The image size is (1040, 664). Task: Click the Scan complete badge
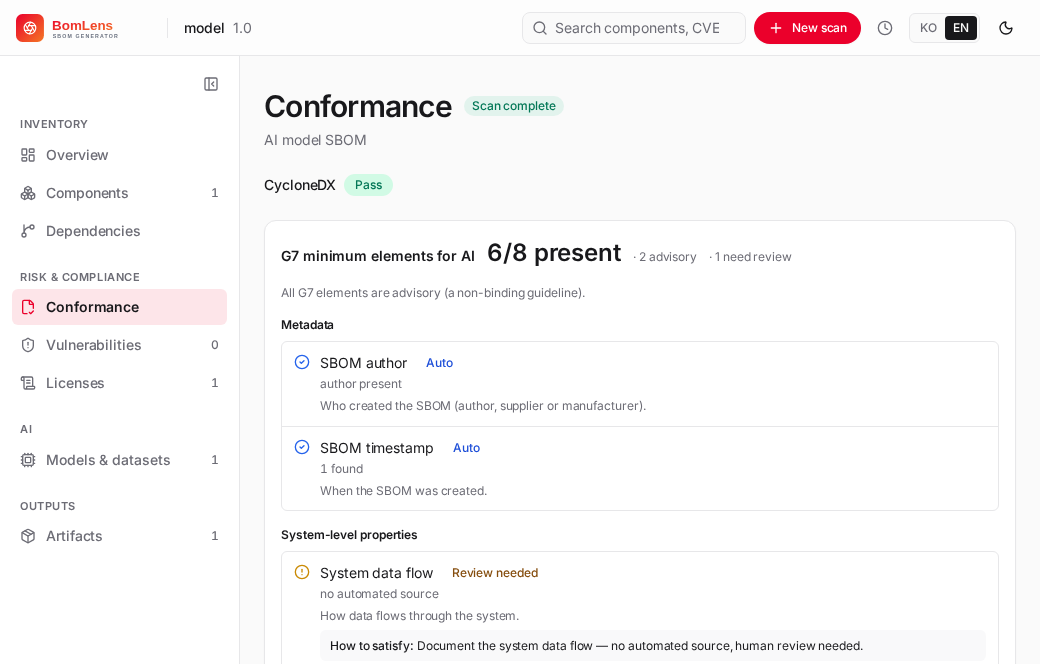[x=513, y=106]
